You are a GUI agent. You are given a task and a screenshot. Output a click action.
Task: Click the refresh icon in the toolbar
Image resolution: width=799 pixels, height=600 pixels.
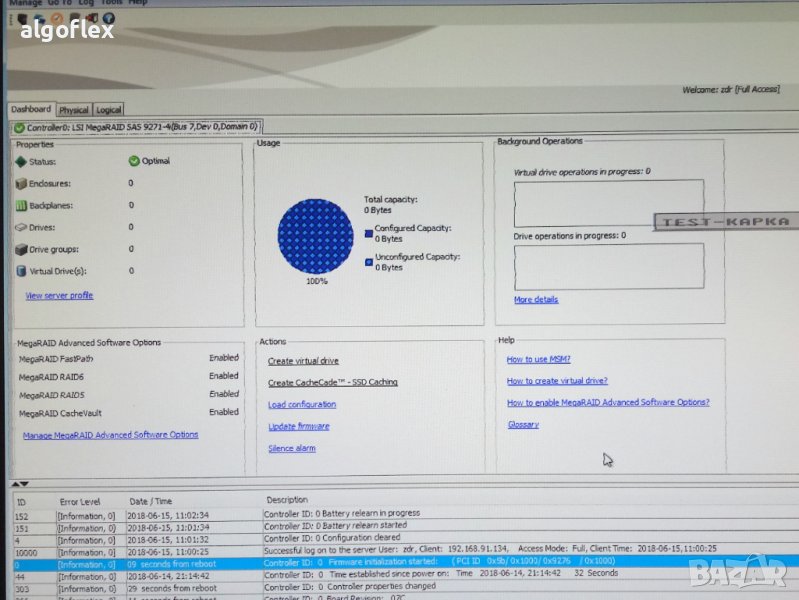tap(41, 18)
